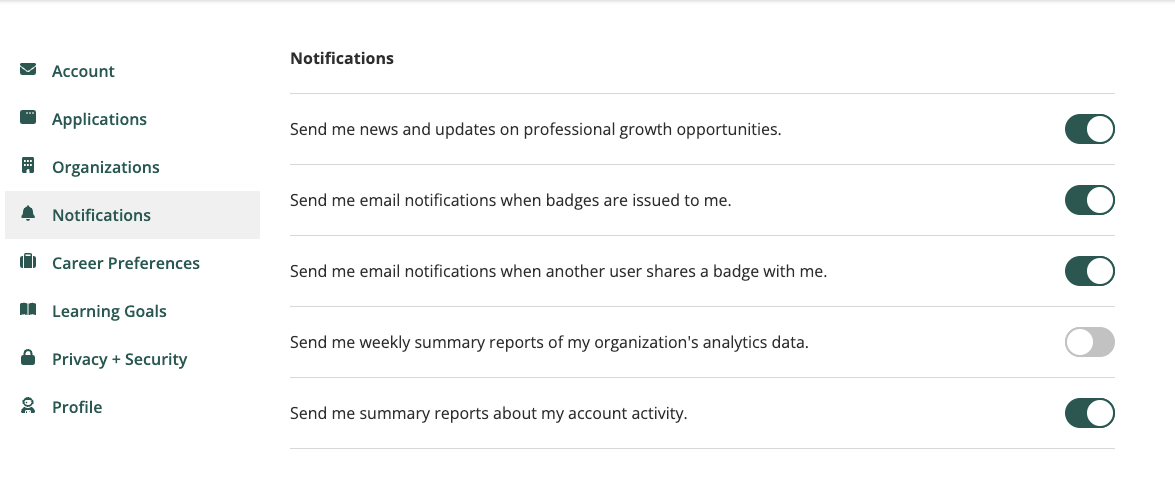Toggle off shared badge email notifications

point(1090,271)
